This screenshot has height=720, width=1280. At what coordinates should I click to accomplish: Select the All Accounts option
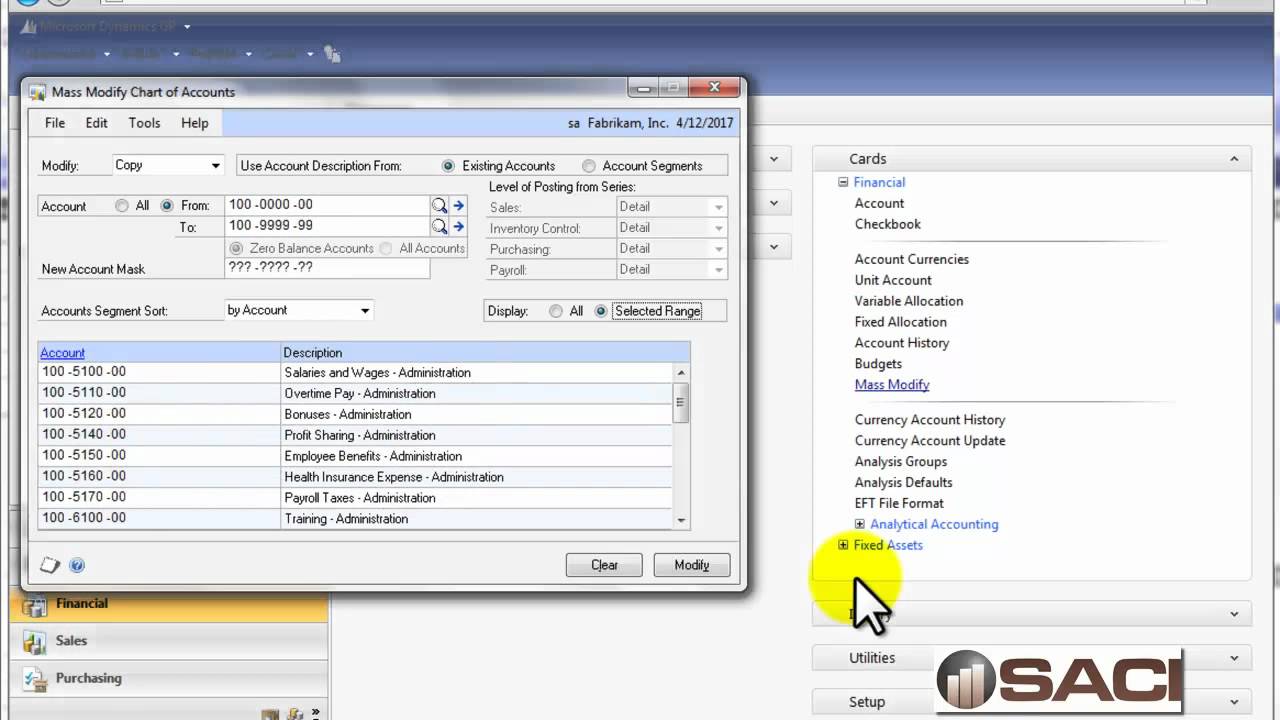386,248
